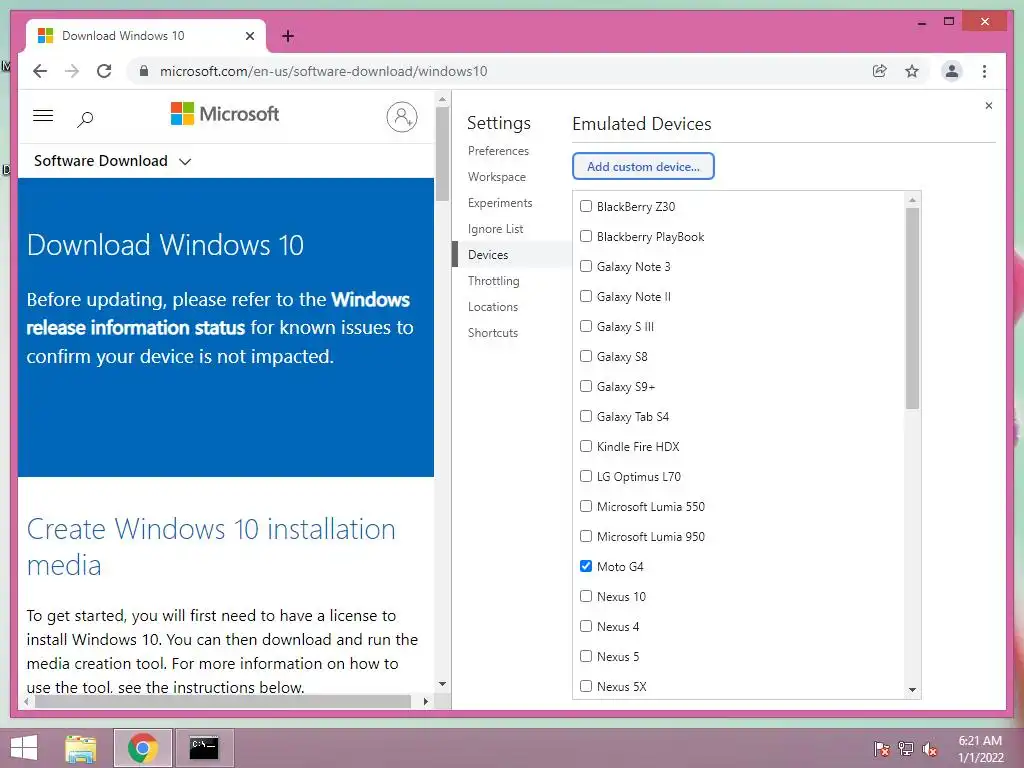Click the device list scroll-up arrow
The image size is (1024, 768).
(x=912, y=200)
